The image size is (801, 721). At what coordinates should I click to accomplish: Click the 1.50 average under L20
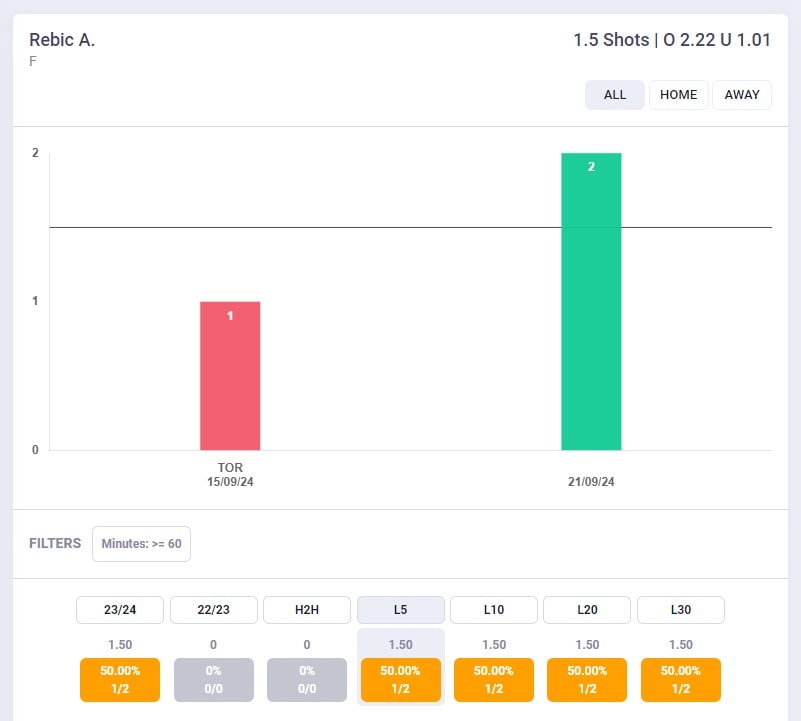coord(587,645)
